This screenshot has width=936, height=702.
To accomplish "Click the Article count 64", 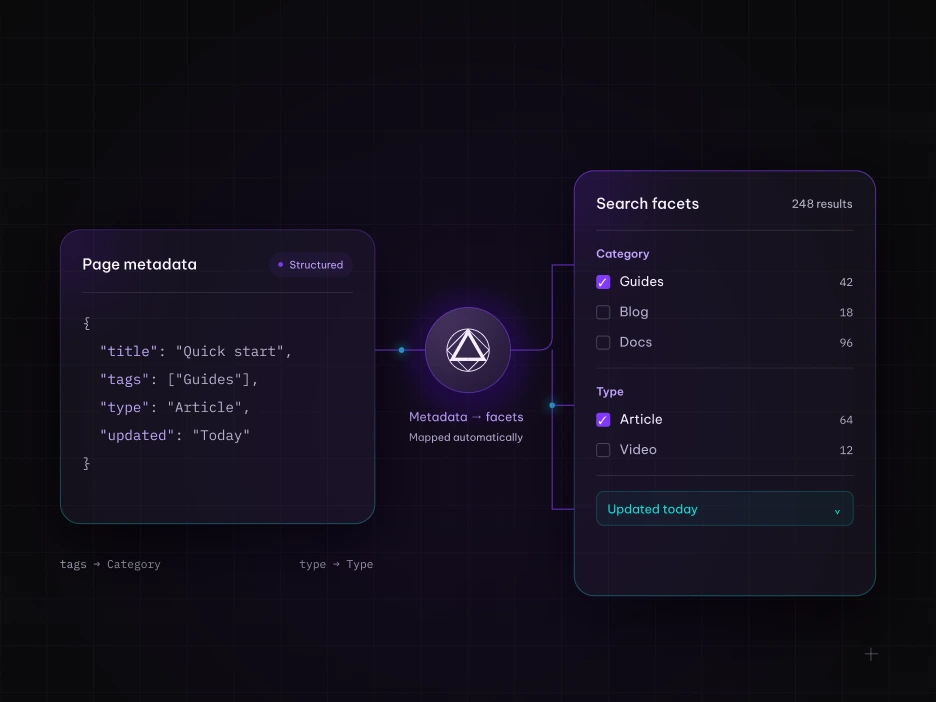I will 846,420.
